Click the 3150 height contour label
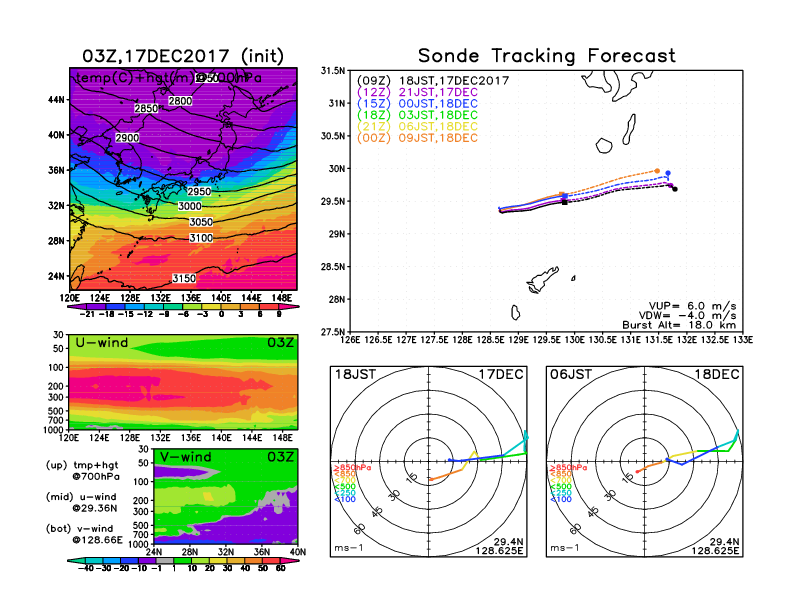This screenshot has width=792, height=612. (x=184, y=279)
